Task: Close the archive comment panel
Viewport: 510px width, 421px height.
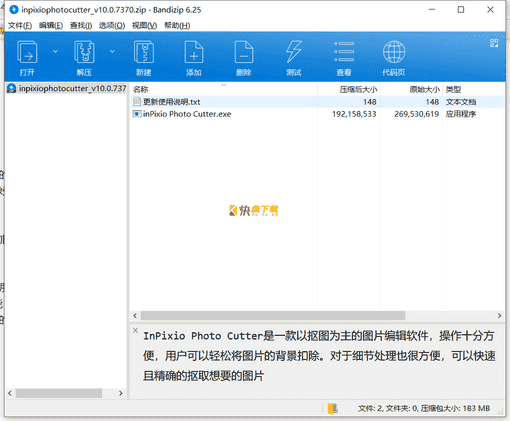Action: point(135,330)
